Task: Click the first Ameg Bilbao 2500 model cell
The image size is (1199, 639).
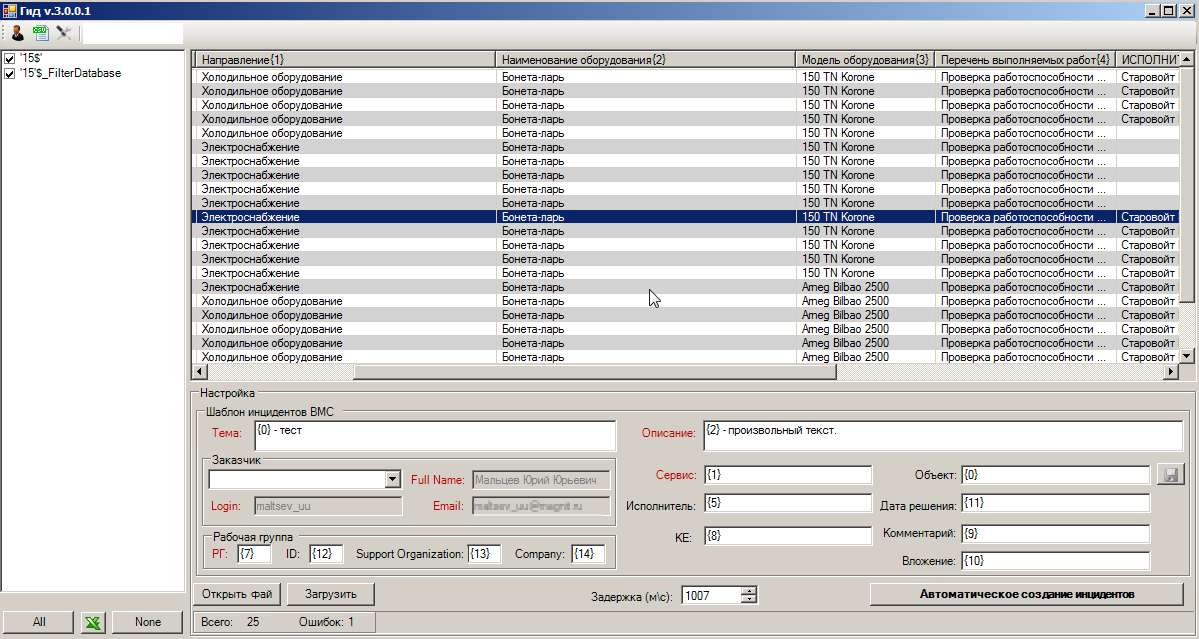Action: tap(865, 287)
